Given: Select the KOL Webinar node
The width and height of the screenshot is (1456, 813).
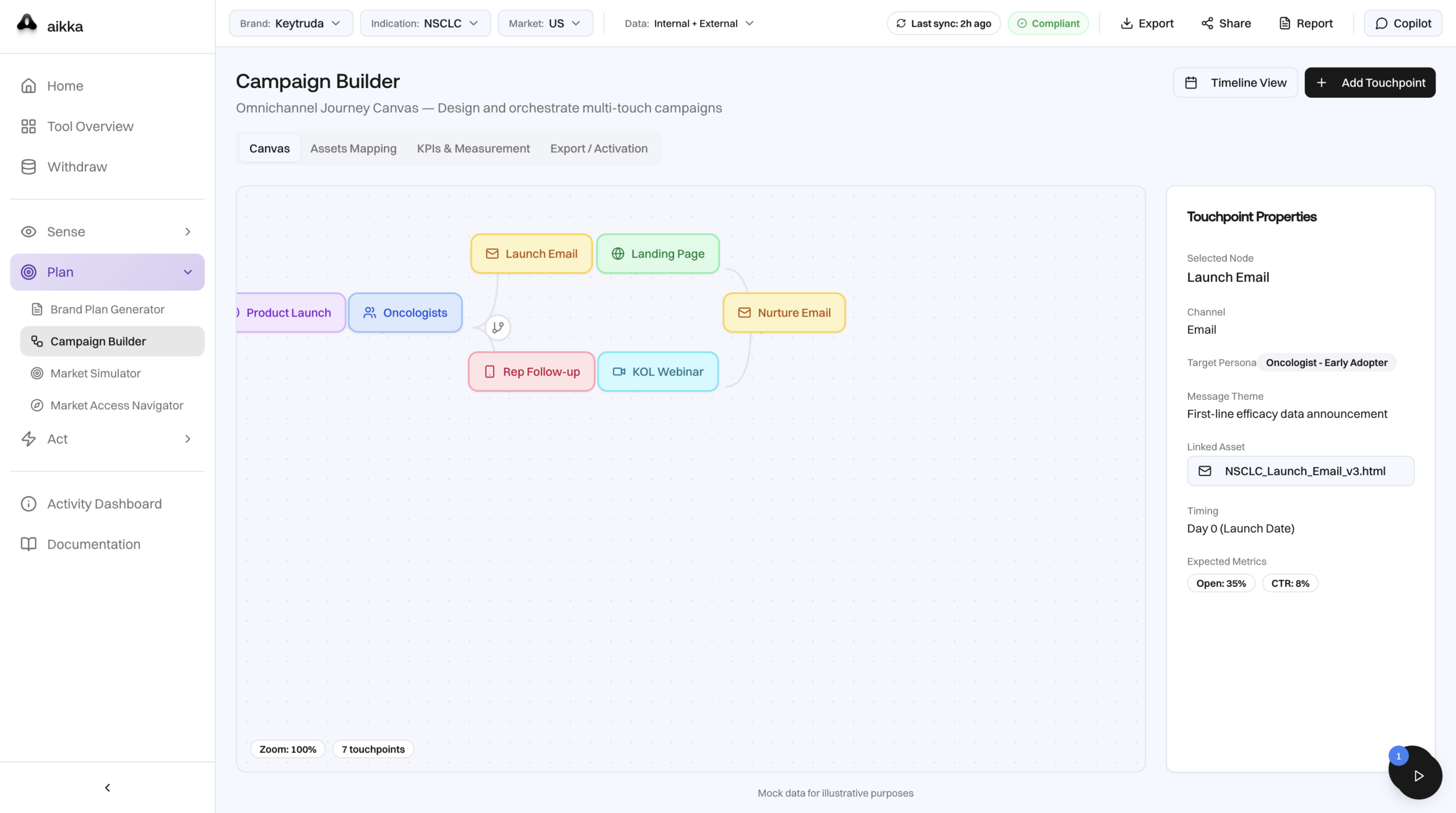Looking at the screenshot, I should pyautogui.click(x=658, y=372).
